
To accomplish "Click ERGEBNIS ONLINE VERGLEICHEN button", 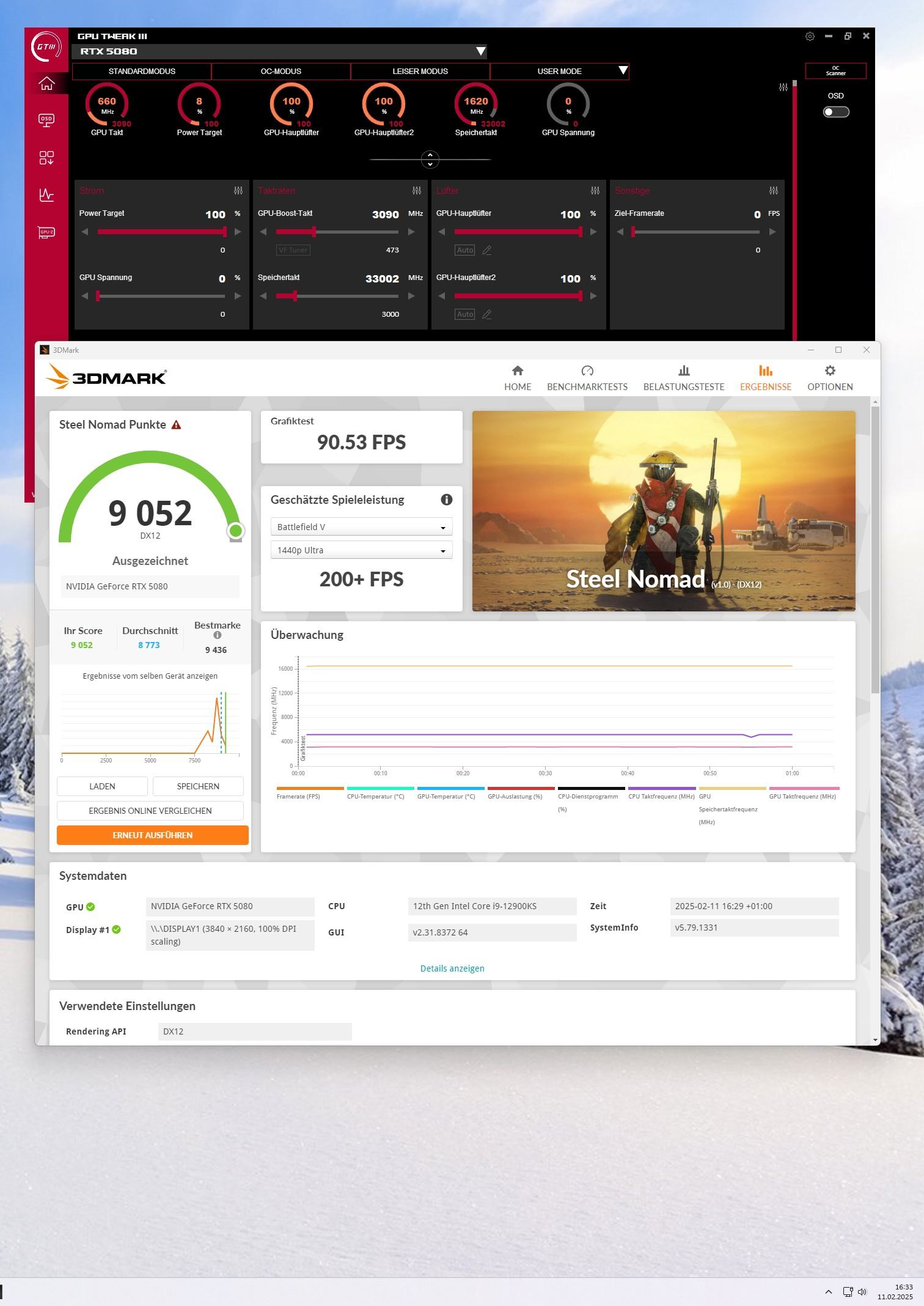I will (150, 811).
